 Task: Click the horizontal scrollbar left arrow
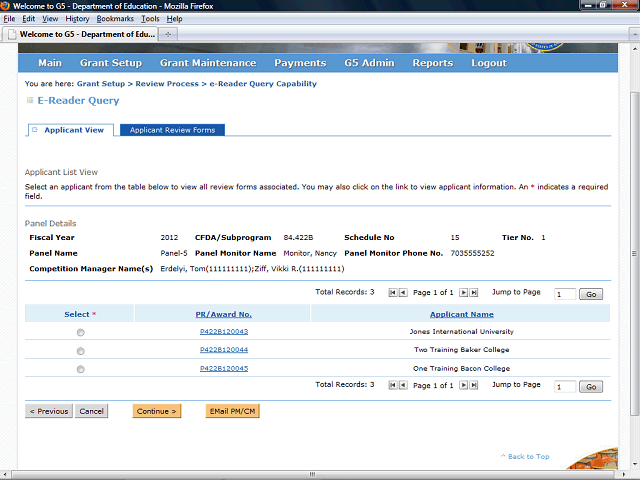click(x=5, y=474)
